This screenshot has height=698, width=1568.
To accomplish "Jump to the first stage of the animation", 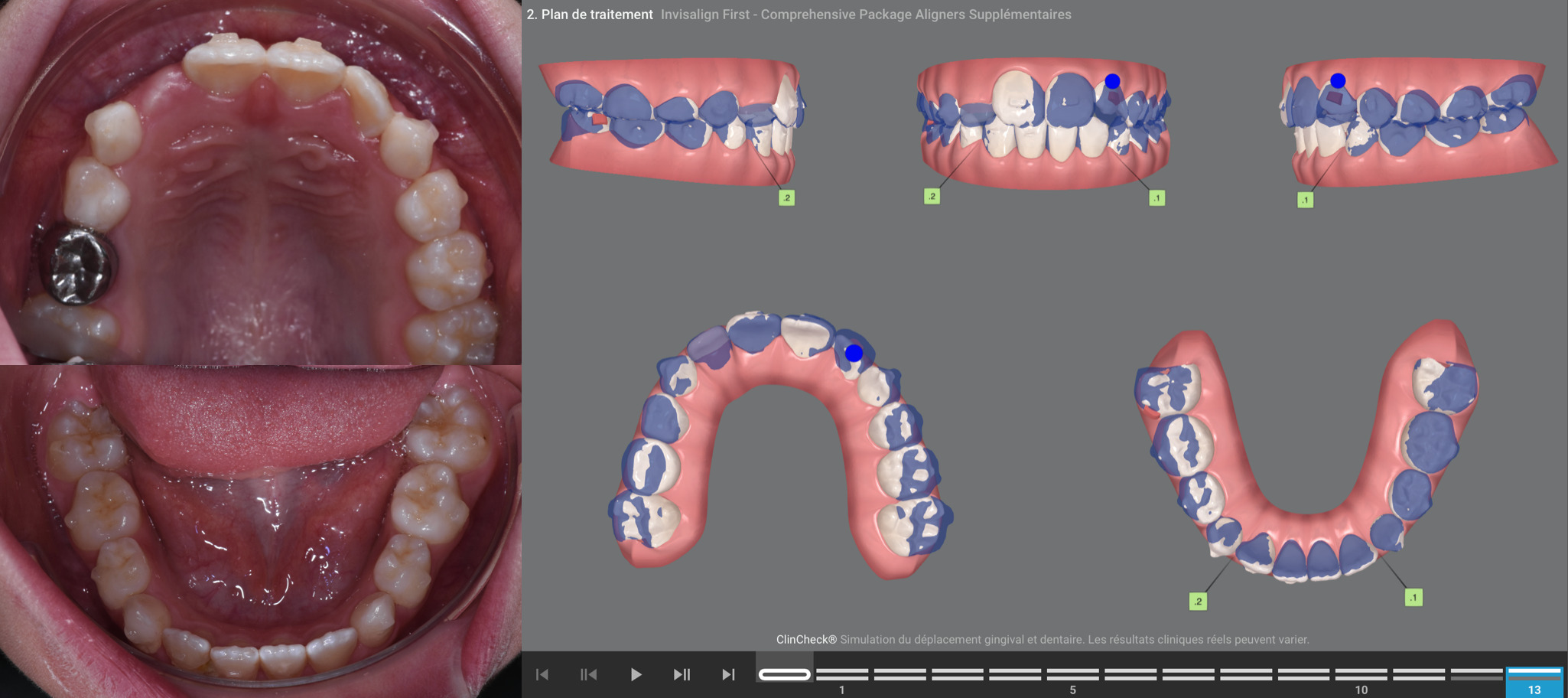I will [x=542, y=674].
